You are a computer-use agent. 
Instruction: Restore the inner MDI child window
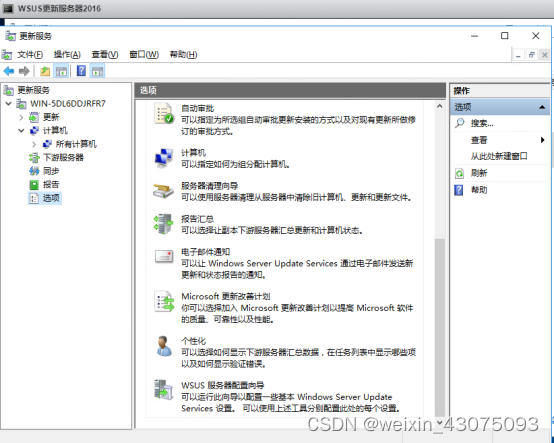point(531,55)
